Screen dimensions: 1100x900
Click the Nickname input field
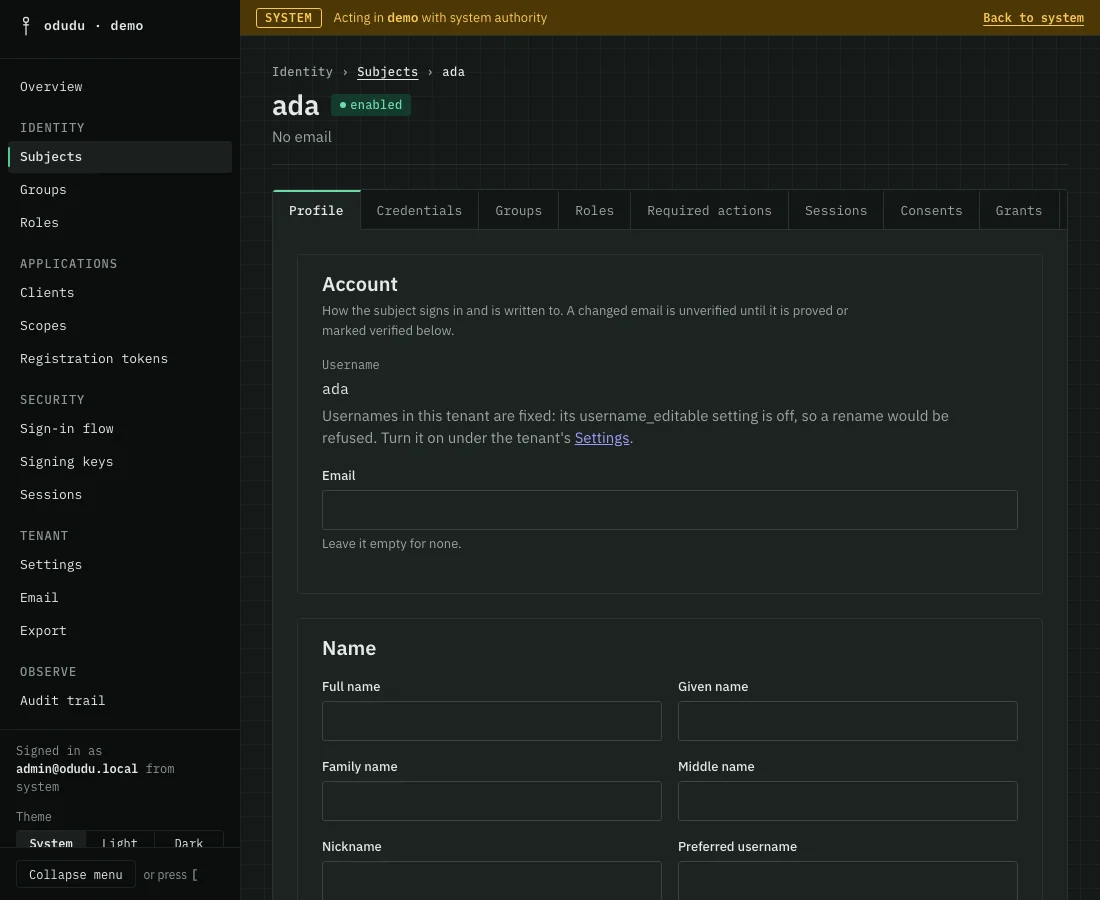pos(492,880)
